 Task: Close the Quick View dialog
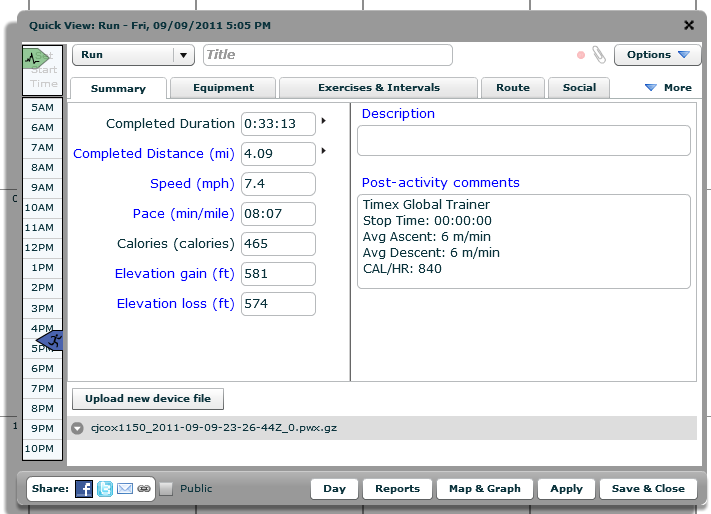tap(688, 25)
